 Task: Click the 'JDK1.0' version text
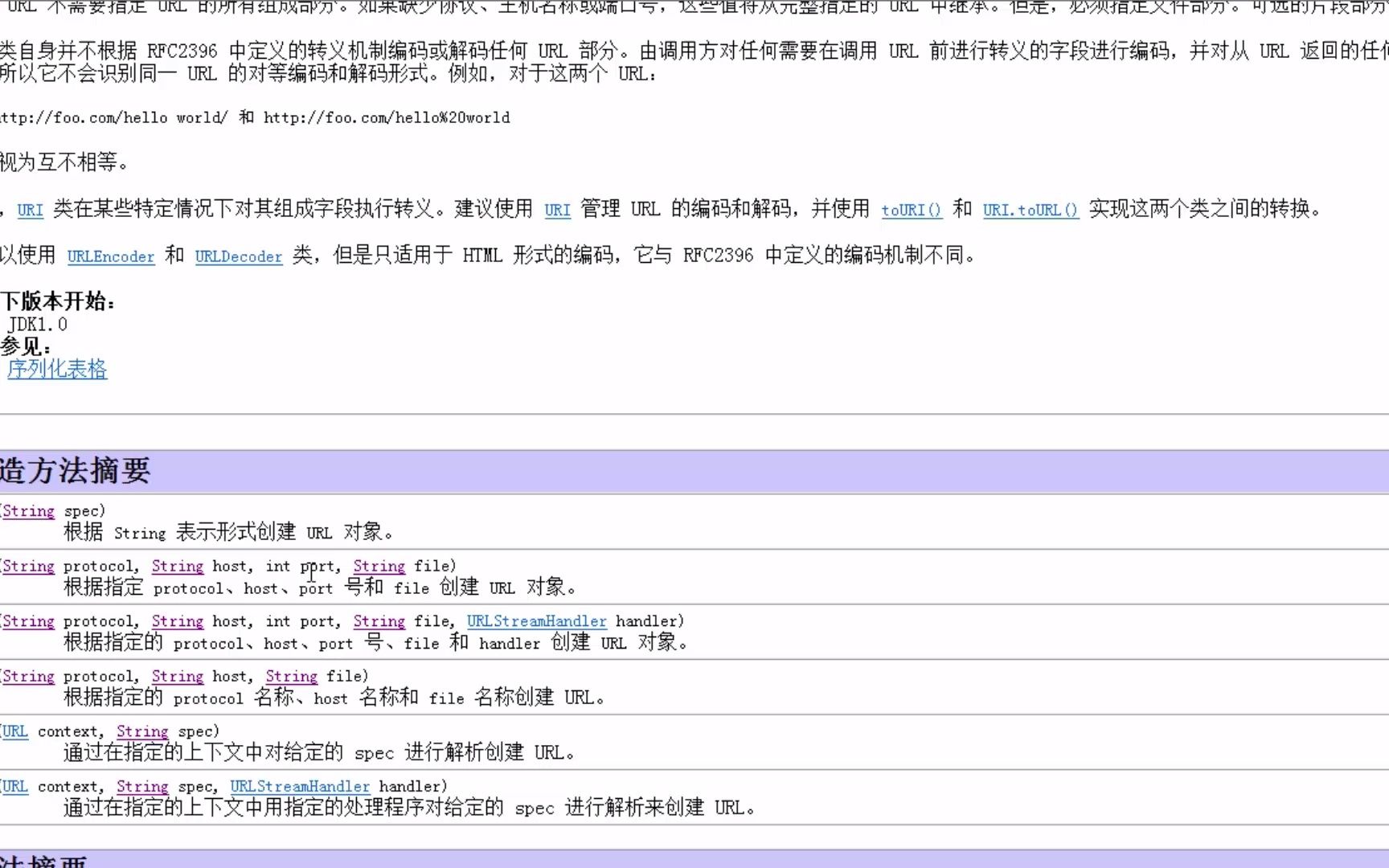click(38, 325)
